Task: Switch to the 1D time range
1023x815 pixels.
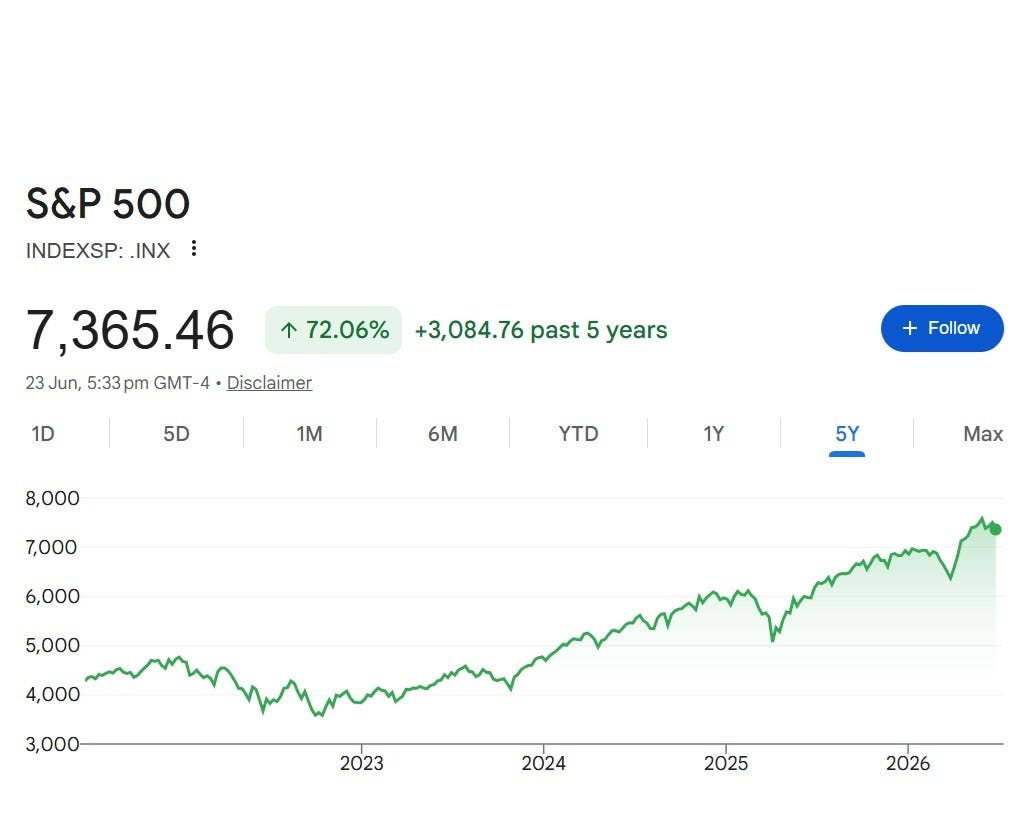Action: click(43, 434)
